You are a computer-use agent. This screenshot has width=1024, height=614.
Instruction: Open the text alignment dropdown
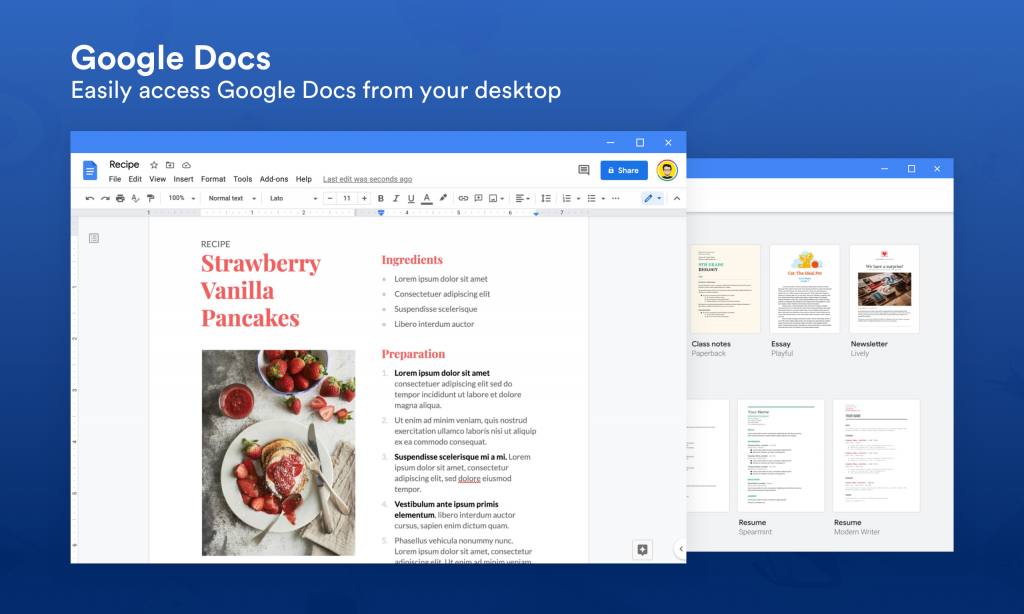point(522,198)
